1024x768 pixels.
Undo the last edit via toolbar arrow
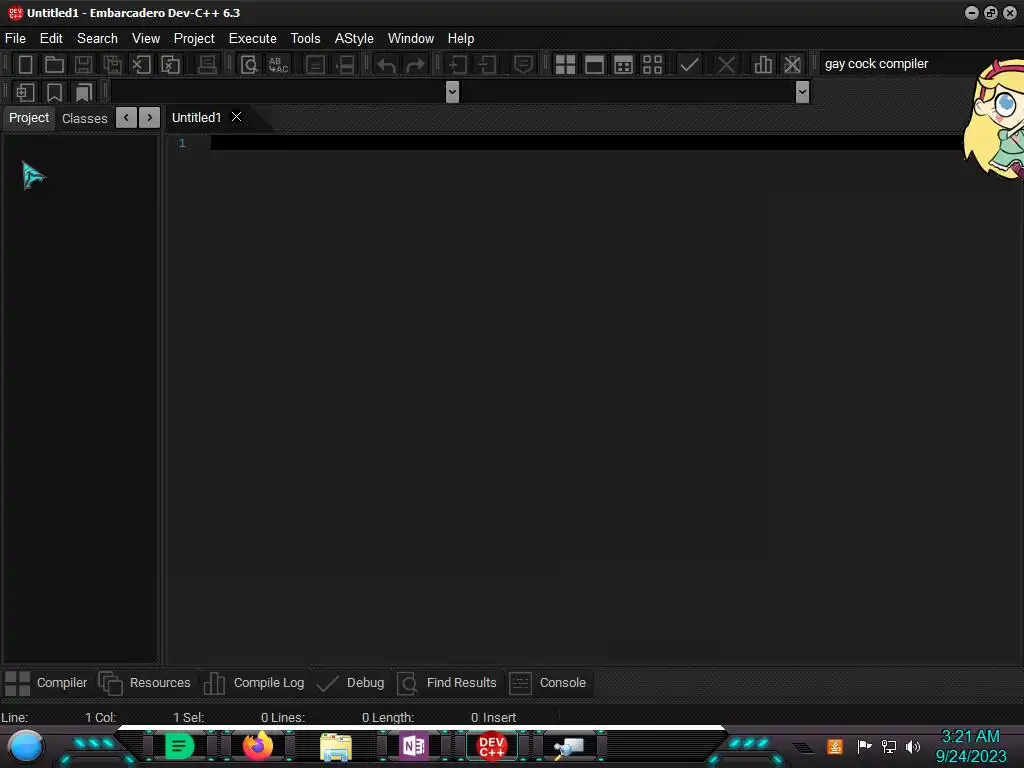click(387, 64)
